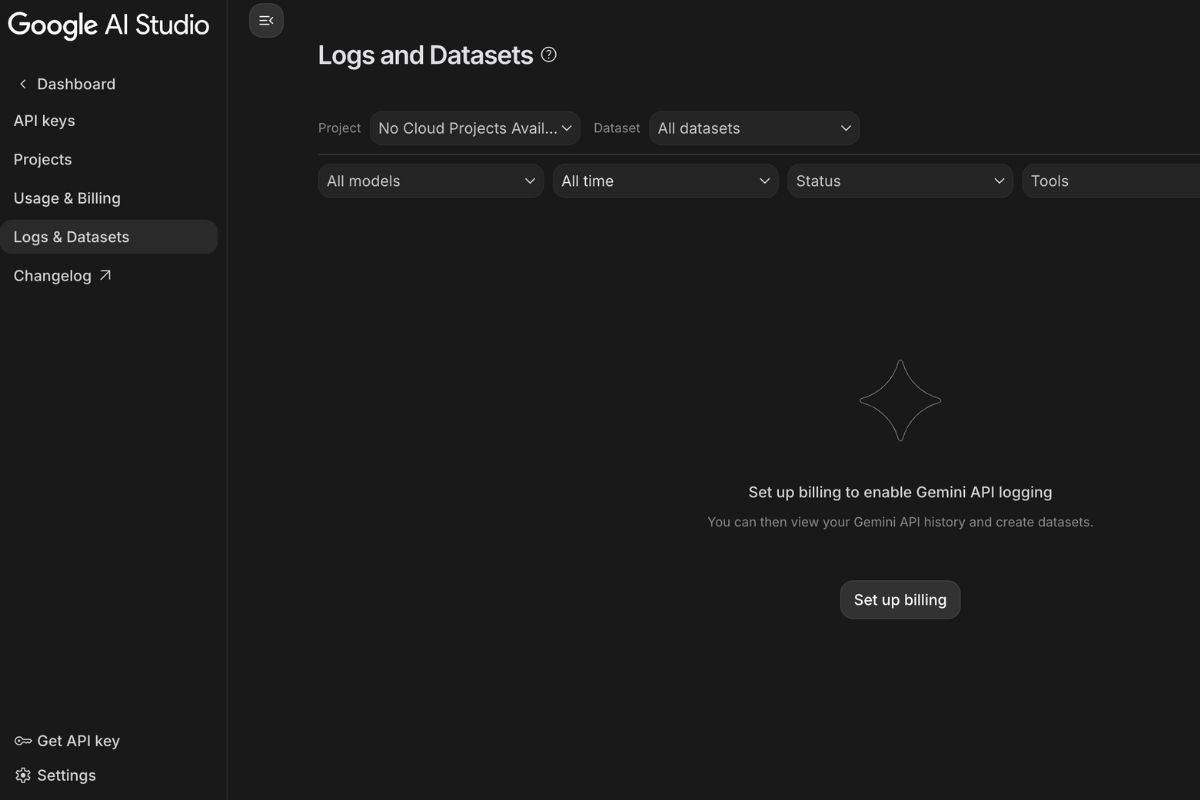Open Usage & Billing page
The image size is (1200, 800).
tap(67, 198)
